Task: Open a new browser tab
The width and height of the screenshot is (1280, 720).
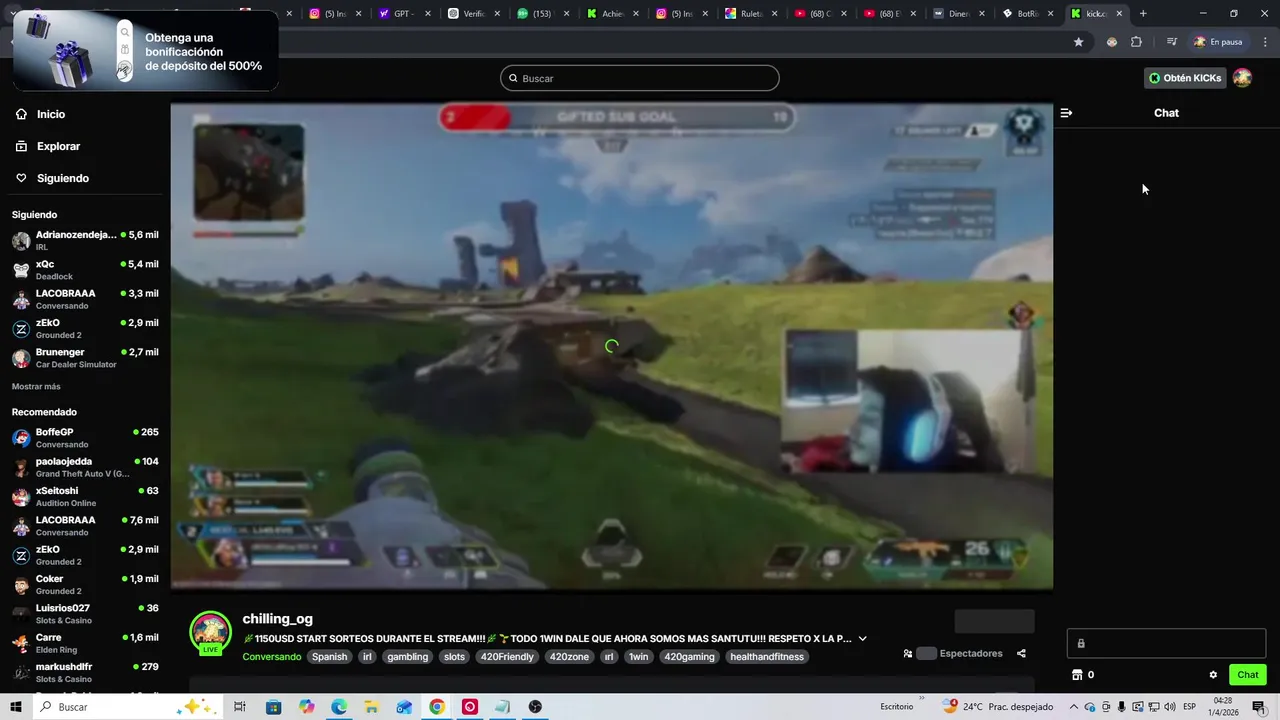Action: pyautogui.click(x=1143, y=14)
